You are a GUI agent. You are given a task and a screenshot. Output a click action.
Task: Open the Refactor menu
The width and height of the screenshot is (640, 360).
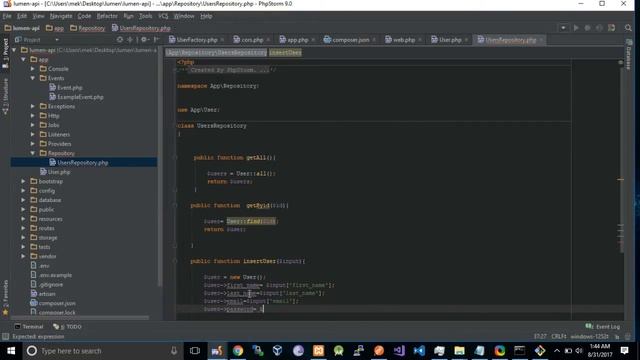coord(107,16)
